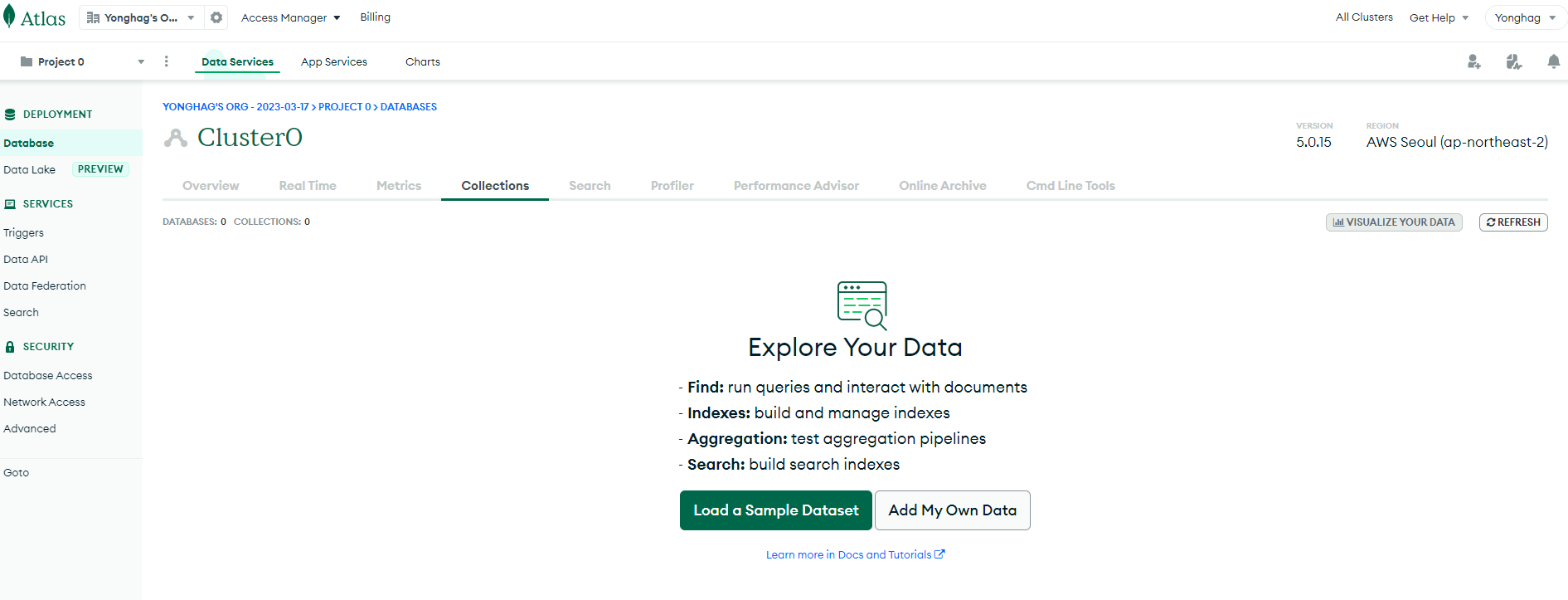
Task: Refresh the collections list
Action: point(1513,222)
